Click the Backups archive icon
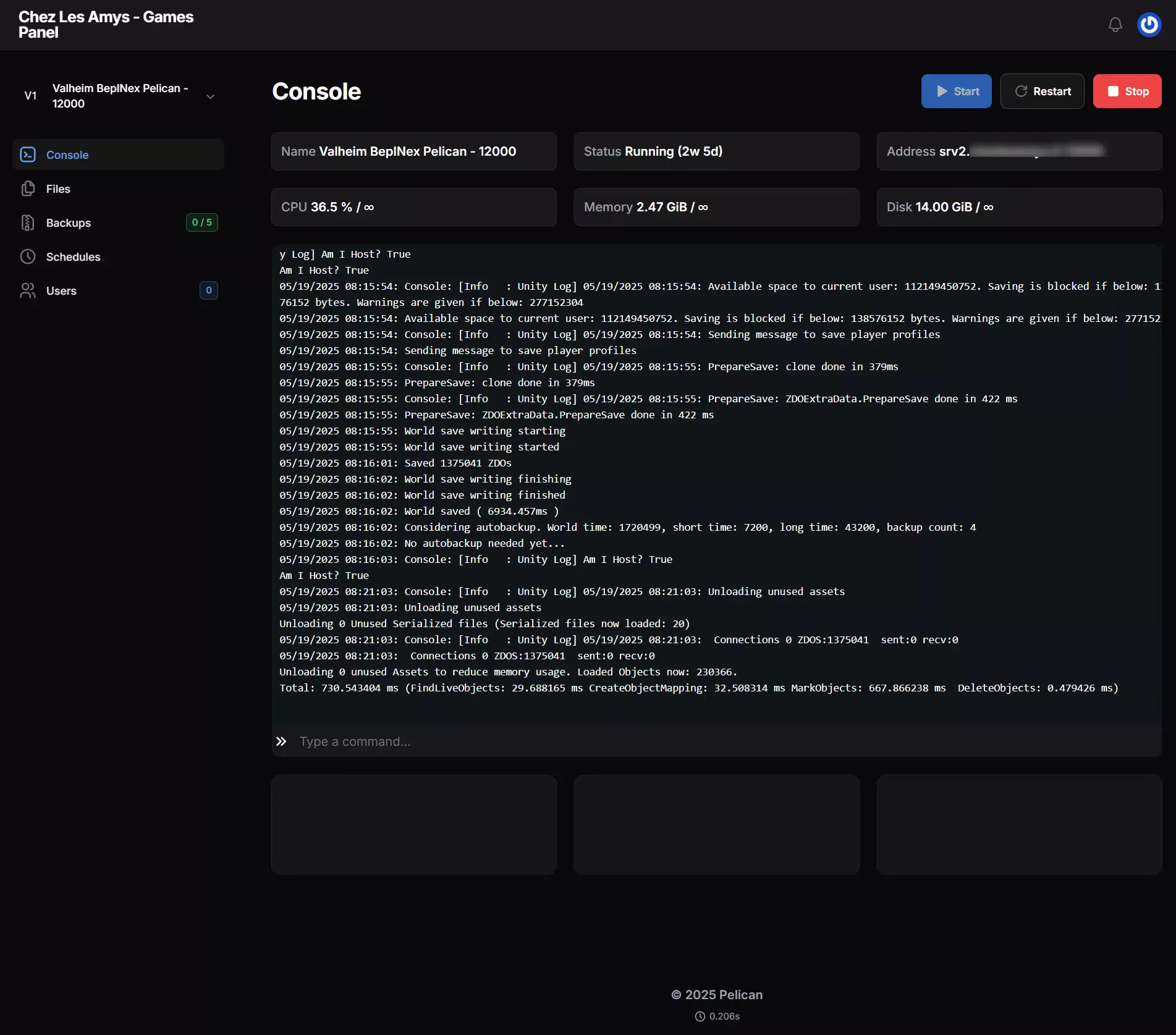Viewport: 1176px width, 1035px height. coord(28,222)
